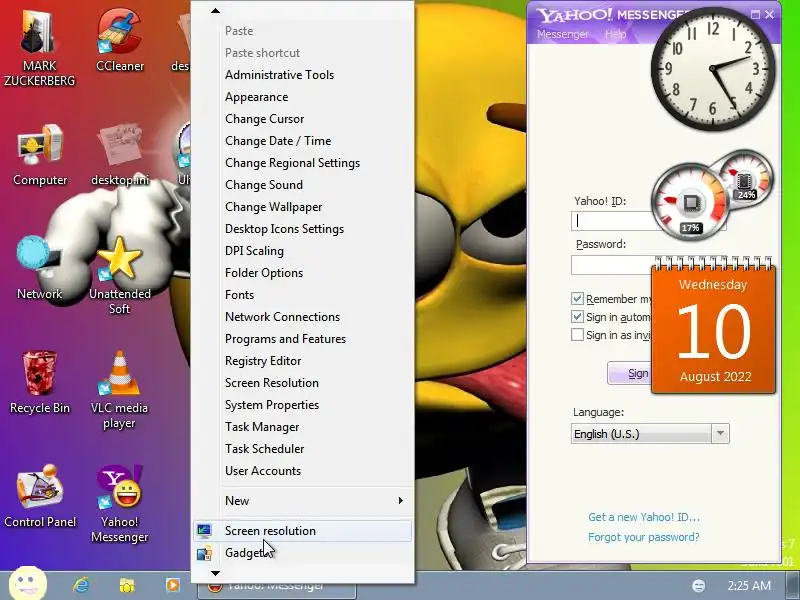Select the desktop.ini file icon

(120, 155)
